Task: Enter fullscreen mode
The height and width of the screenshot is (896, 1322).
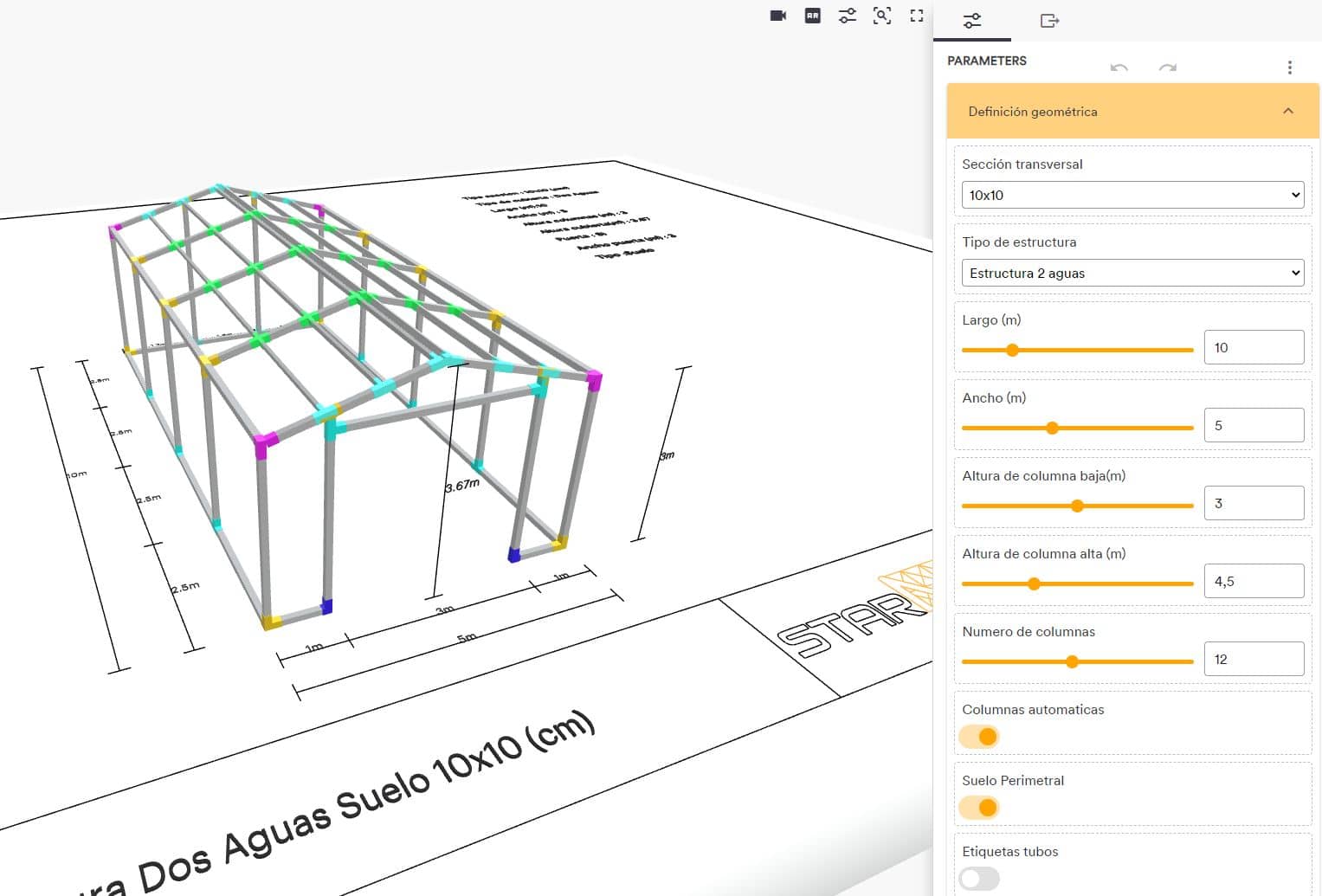Action: 916,16
